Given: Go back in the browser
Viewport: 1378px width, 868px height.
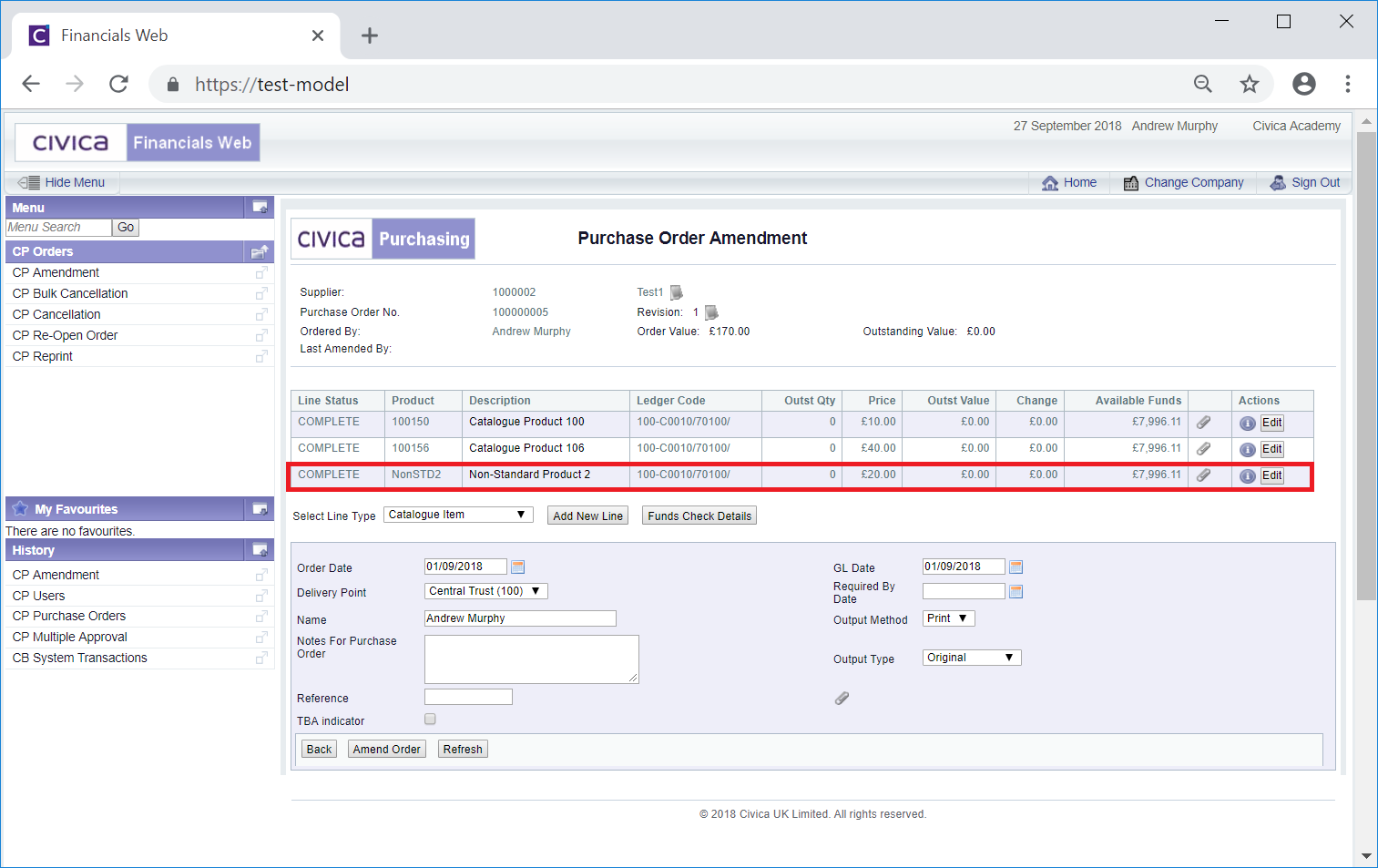Looking at the screenshot, I should [x=31, y=84].
